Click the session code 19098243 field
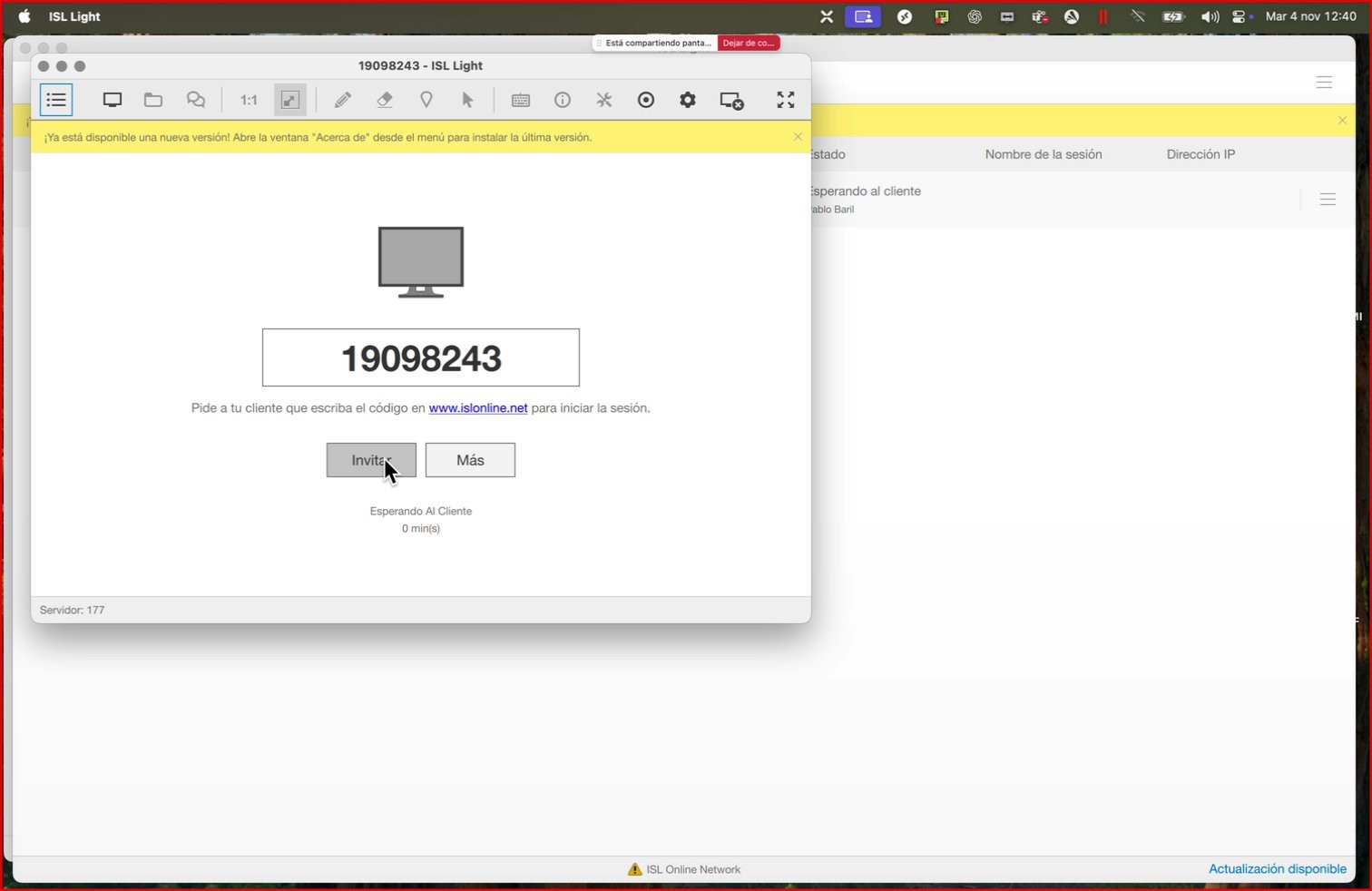Screen dimensions: 1372x891 tap(421, 357)
